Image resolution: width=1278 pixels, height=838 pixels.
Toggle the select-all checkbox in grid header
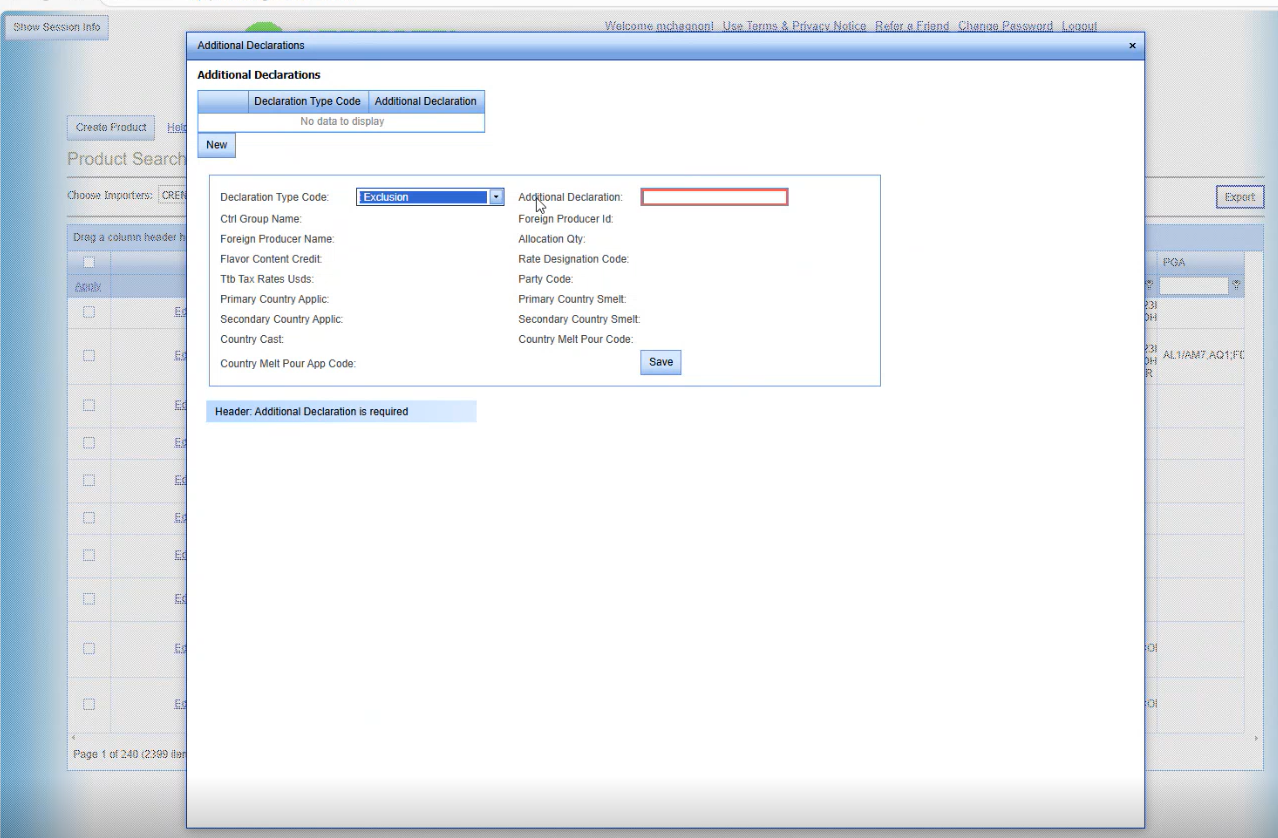pyautogui.click(x=89, y=262)
